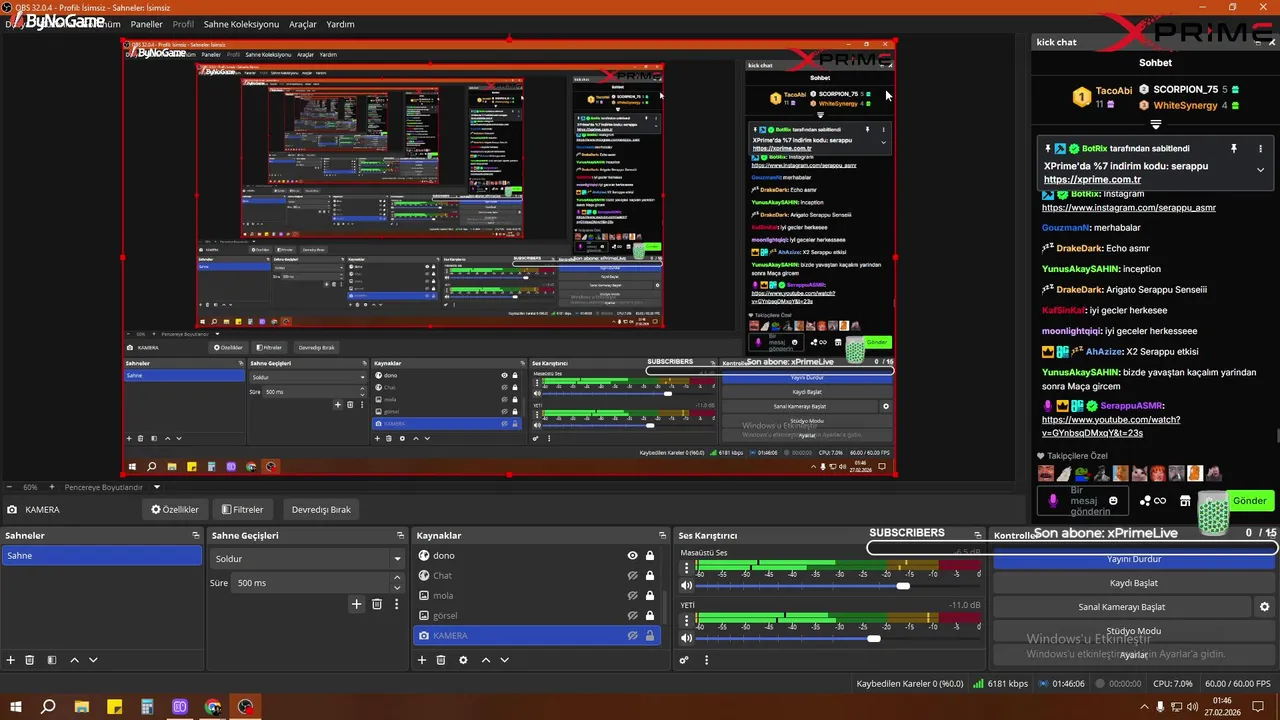Move source down arrow in Kaynaklar
Image resolution: width=1280 pixels, height=720 pixels.
[x=504, y=660]
